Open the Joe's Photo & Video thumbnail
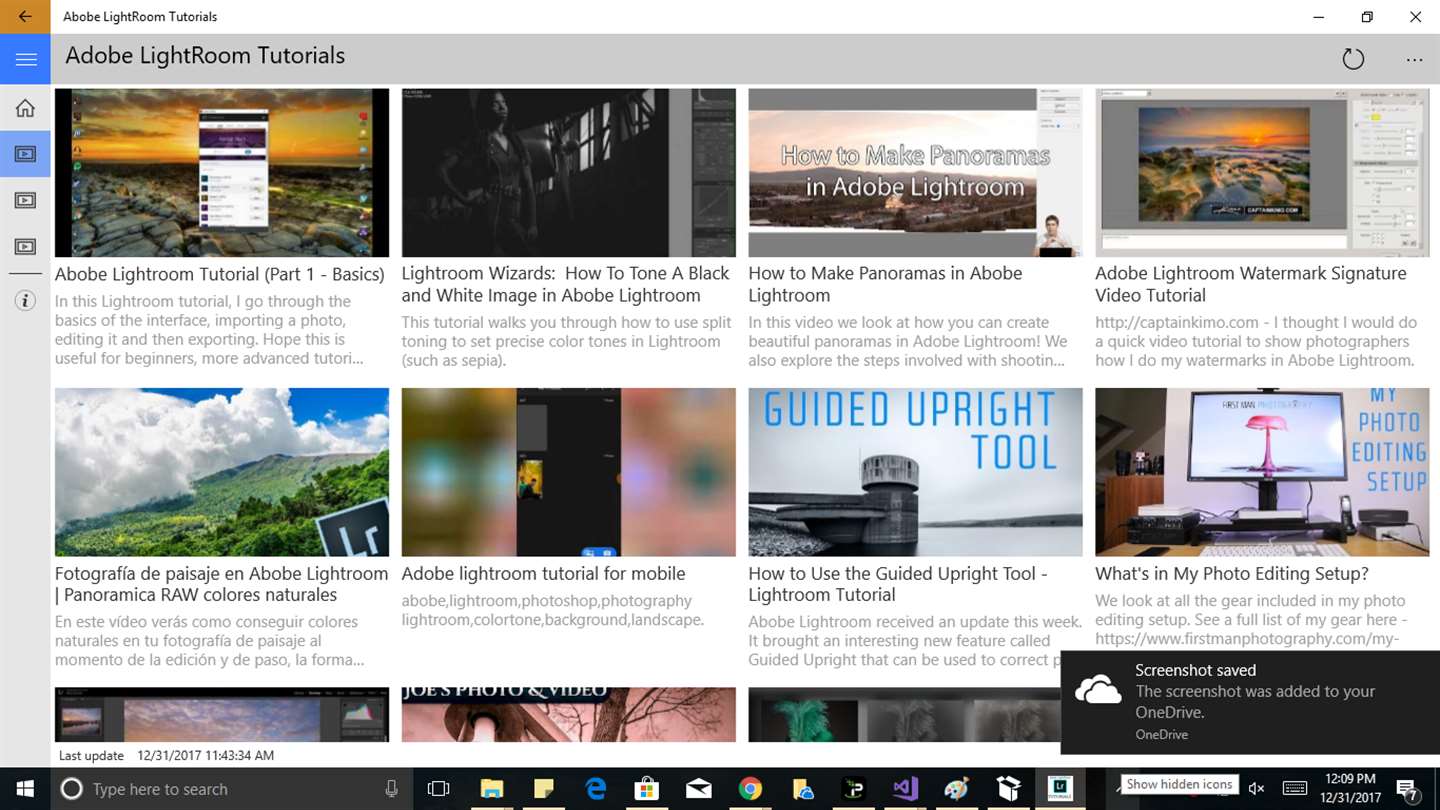The width and height of the screenshot is (1440, 810). (x=568, y=714)
